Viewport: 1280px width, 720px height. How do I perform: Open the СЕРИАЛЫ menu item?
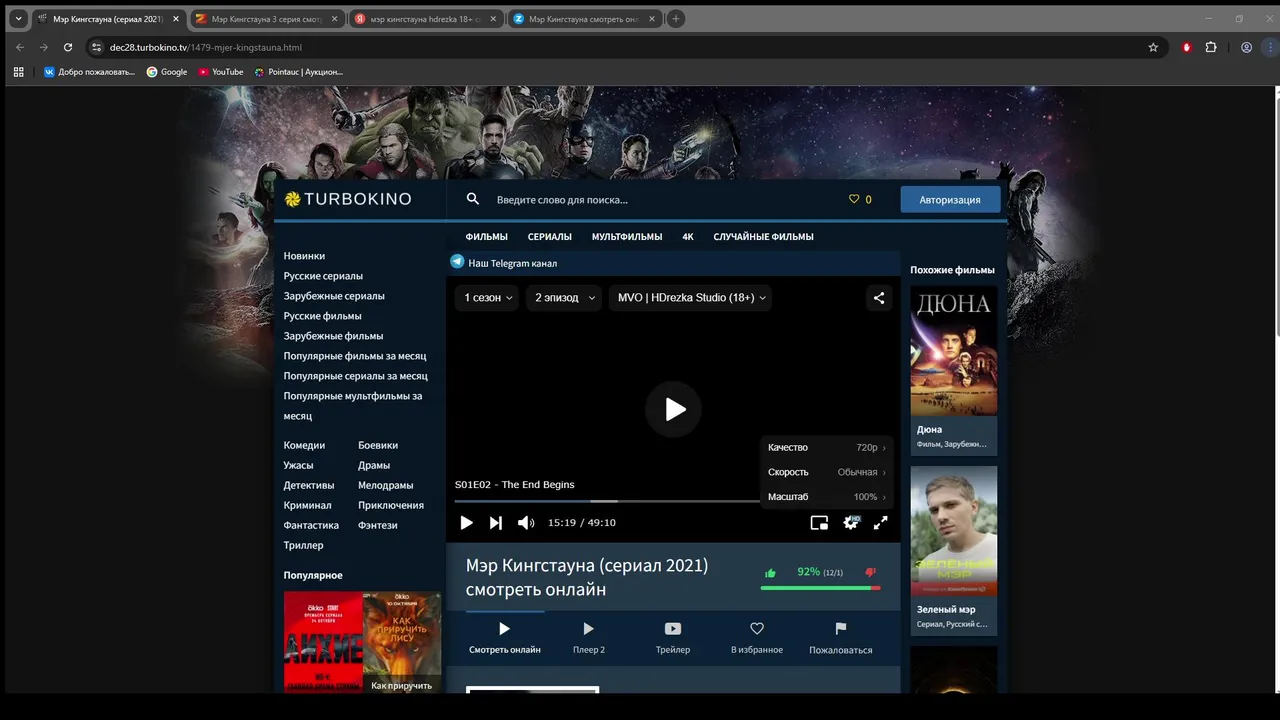coord(550,237)
